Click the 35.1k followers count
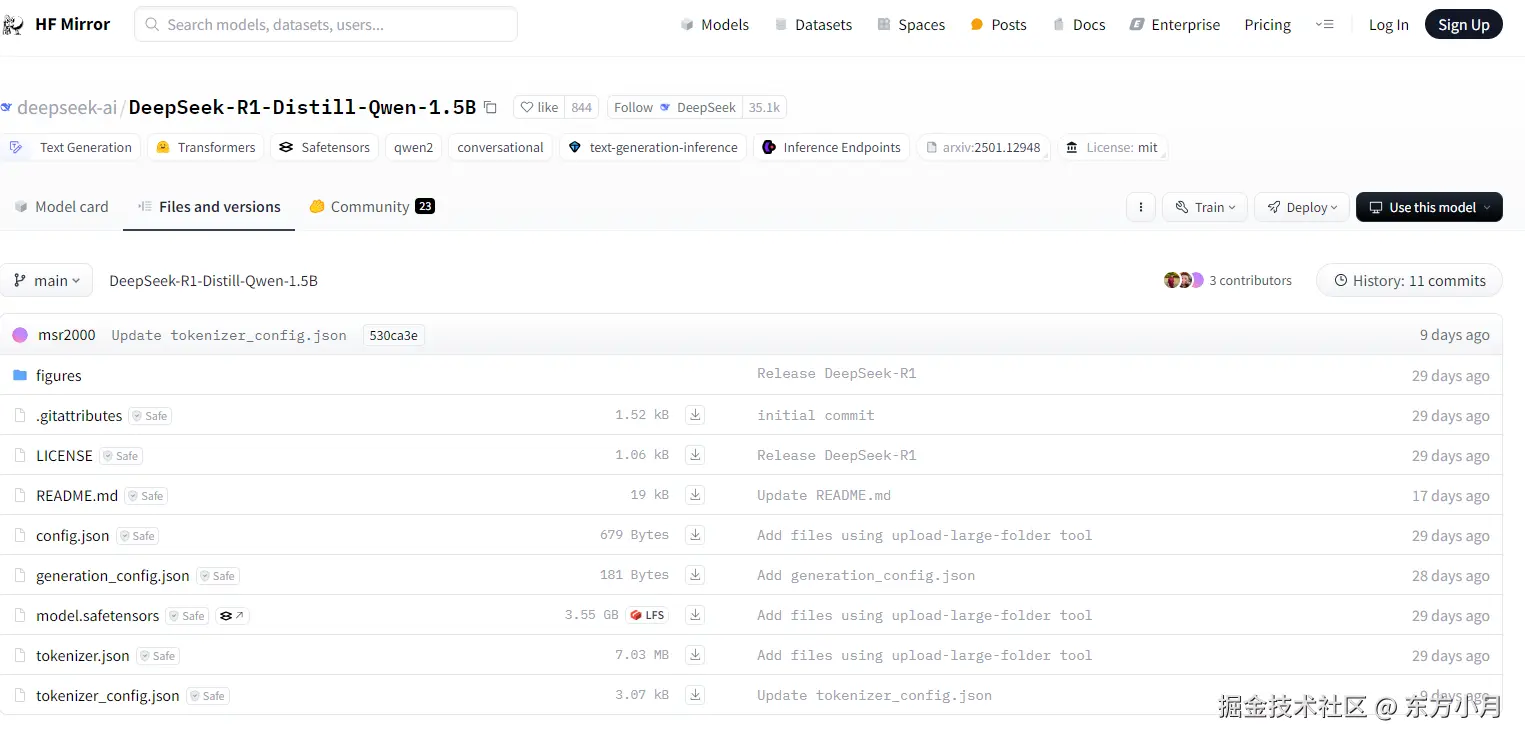1525x742 pixels. pos(764,107)
